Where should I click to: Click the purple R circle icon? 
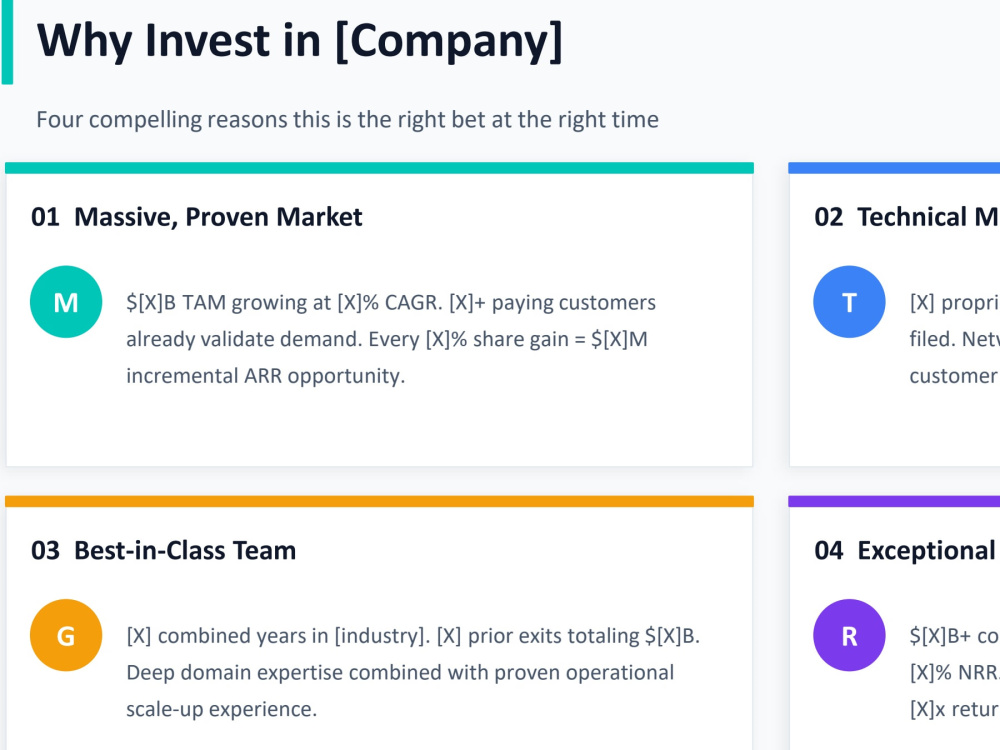(x=849, y=635)
